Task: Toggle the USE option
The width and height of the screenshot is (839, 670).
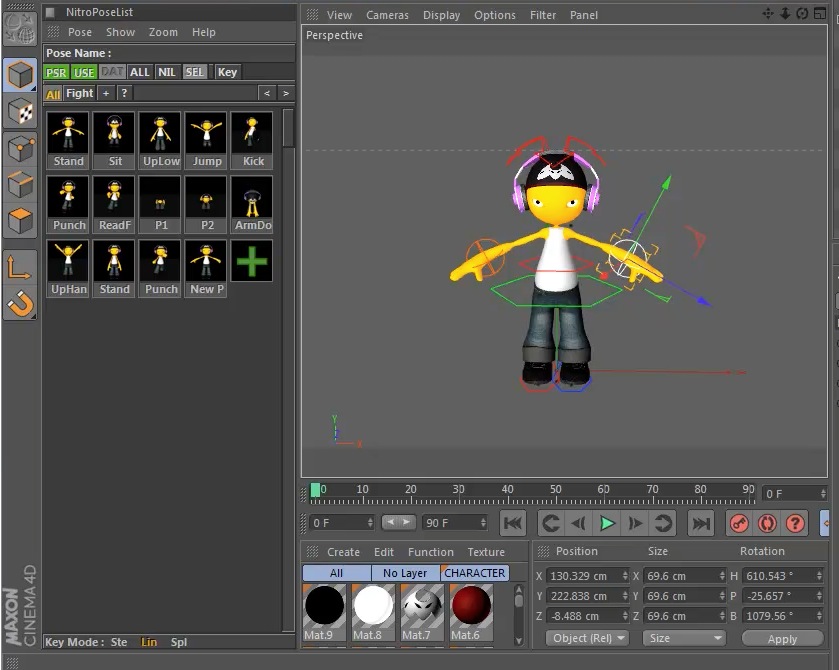Action: pos(84,72)
